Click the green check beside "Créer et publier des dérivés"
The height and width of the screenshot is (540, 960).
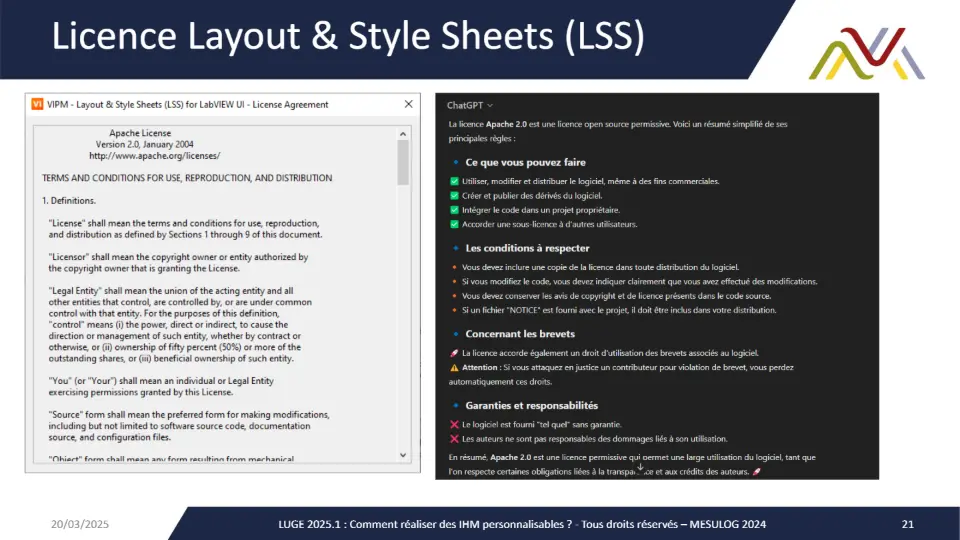click(454, 196)
